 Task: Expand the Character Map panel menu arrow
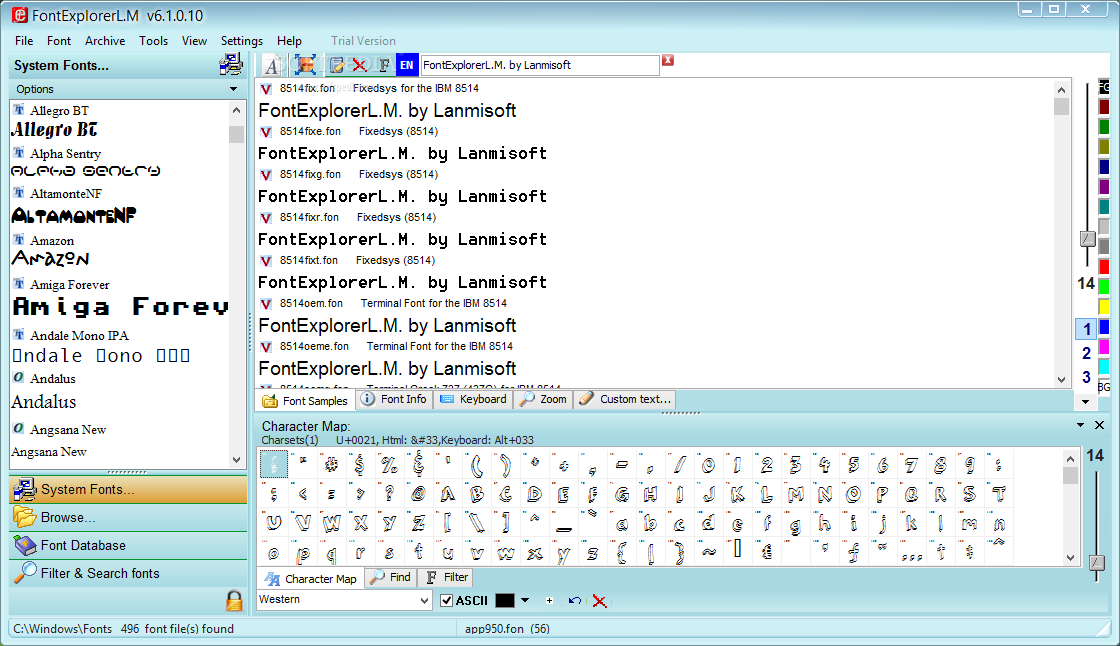click(x=1080, y=425)
